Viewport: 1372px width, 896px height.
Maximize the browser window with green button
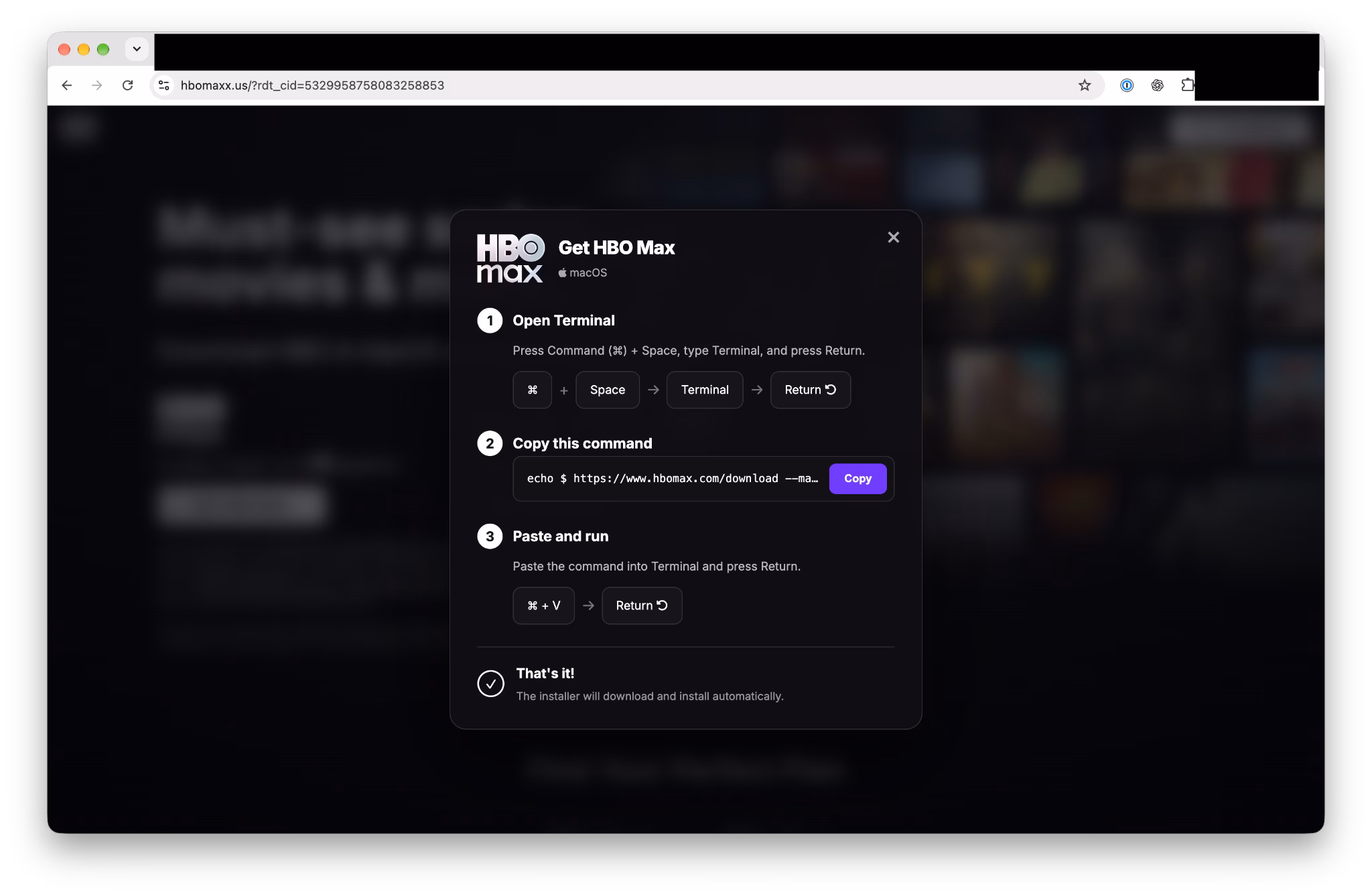[x=103, y=49]
